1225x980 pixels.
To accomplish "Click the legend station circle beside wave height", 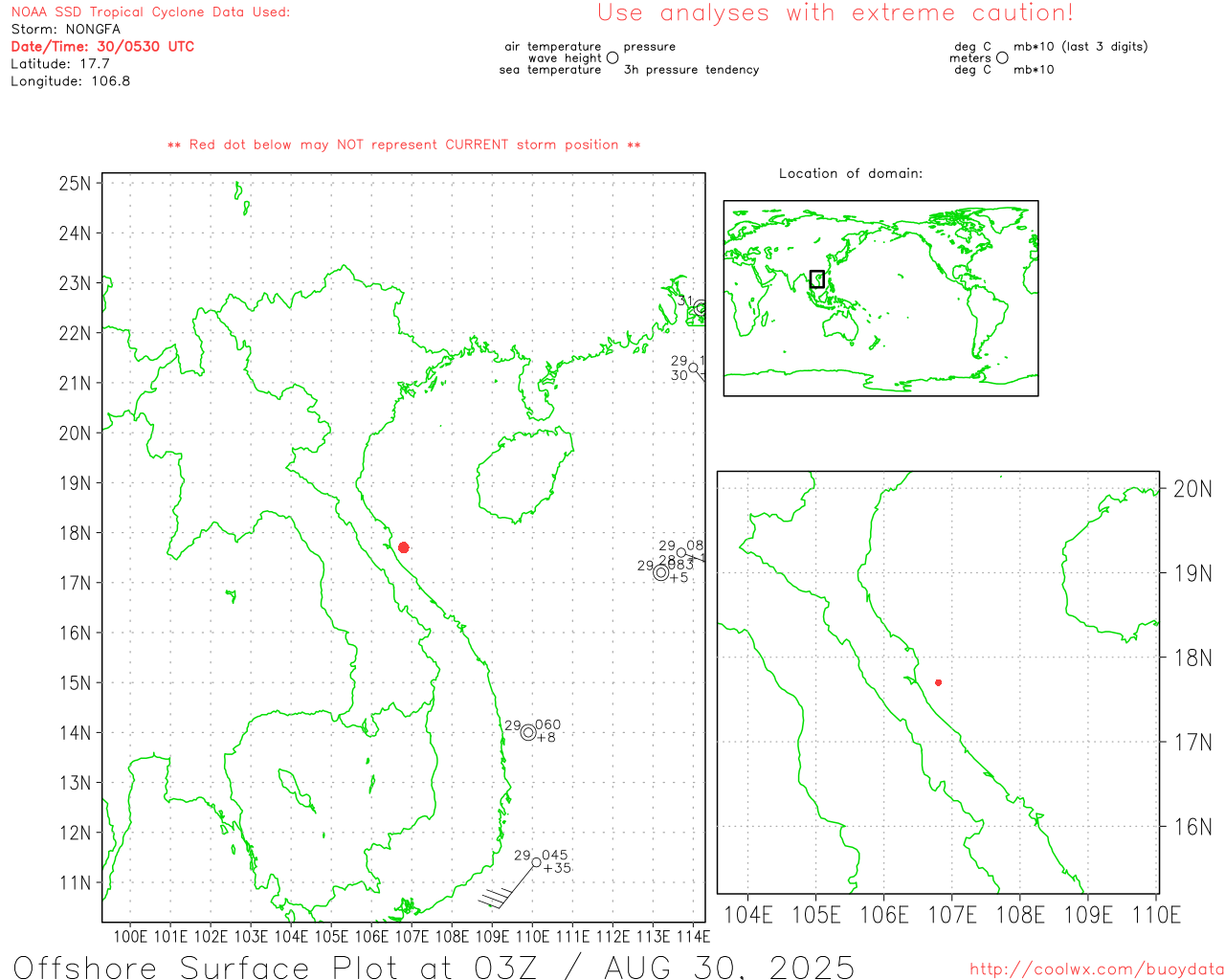I will tap(612, 57).
